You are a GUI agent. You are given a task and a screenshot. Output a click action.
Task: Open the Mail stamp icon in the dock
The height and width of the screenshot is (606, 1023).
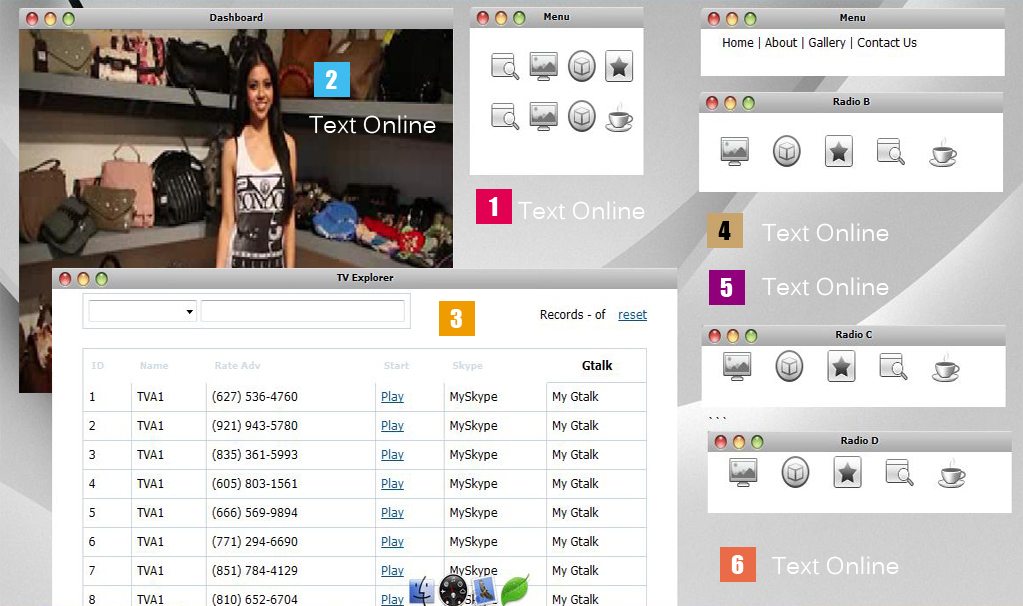pyautogui.click(x=483, y=591)
